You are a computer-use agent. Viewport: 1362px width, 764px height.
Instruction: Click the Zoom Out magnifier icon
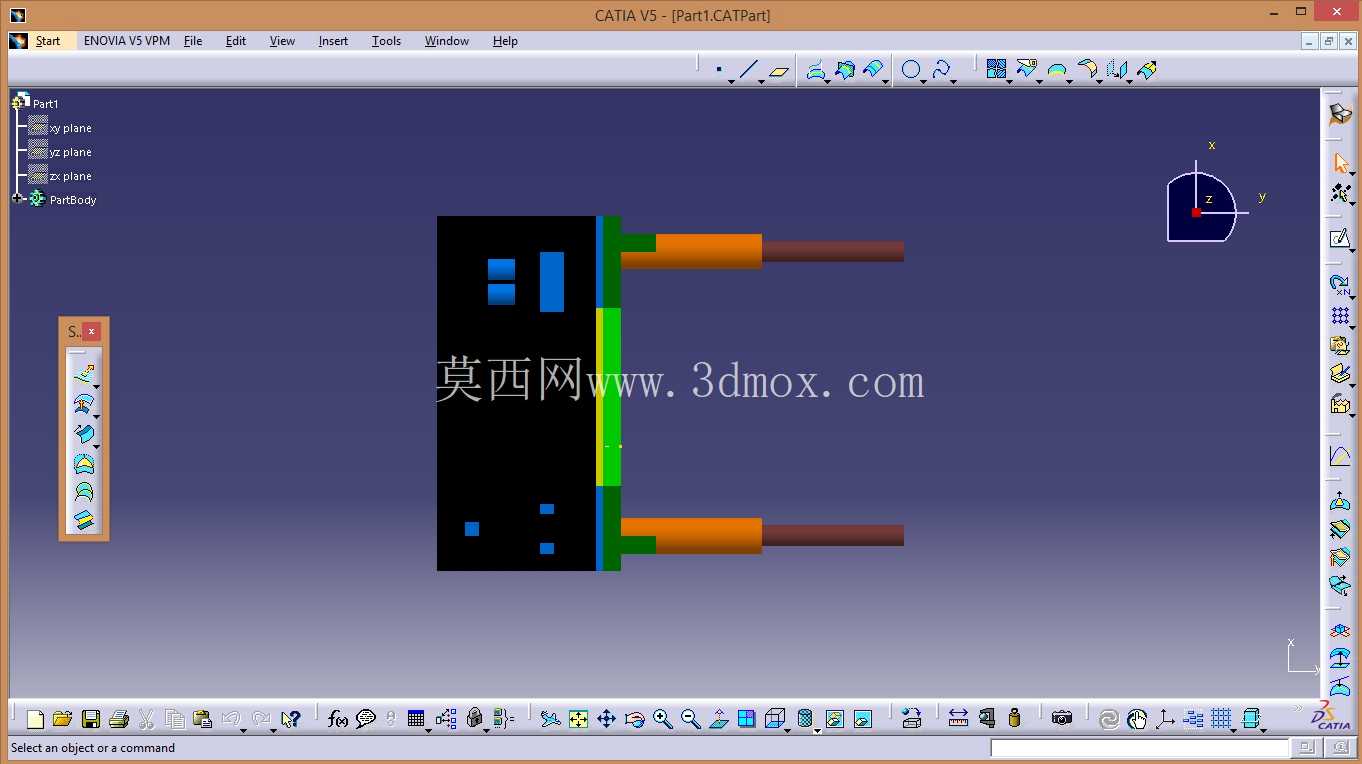click(690, 718)
